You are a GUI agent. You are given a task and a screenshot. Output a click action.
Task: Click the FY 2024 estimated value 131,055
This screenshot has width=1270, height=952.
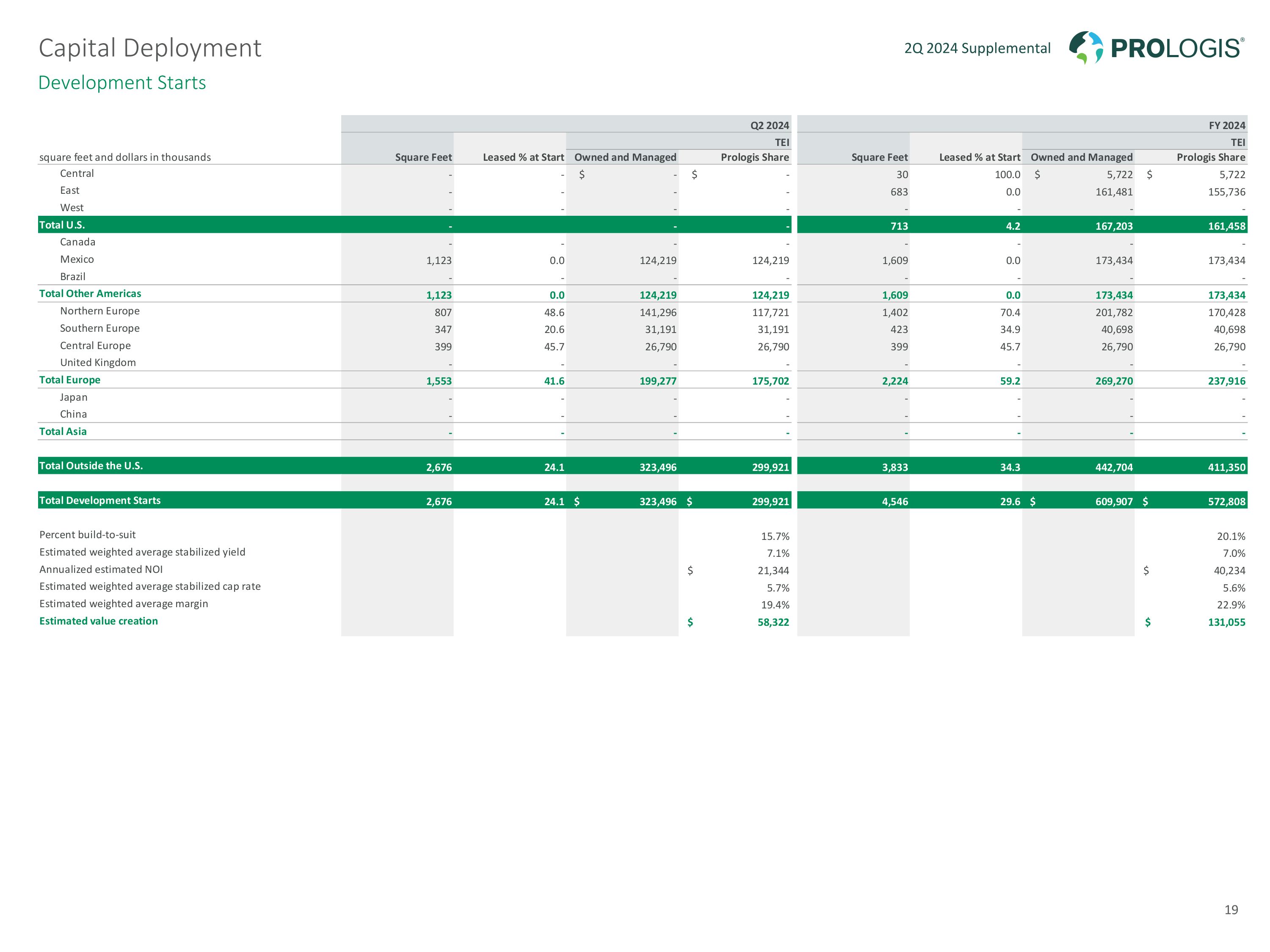tap(1226, 622)
